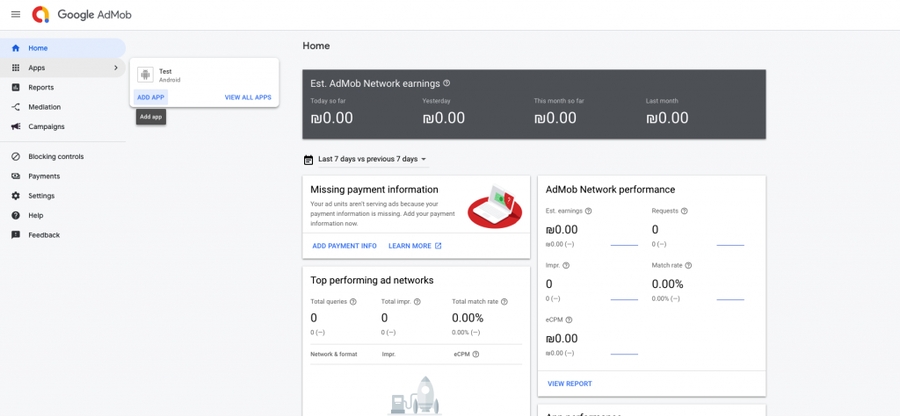Click help icon beside Total match rate
Viewport: 900px width, 416px height.
coord(504,302)
